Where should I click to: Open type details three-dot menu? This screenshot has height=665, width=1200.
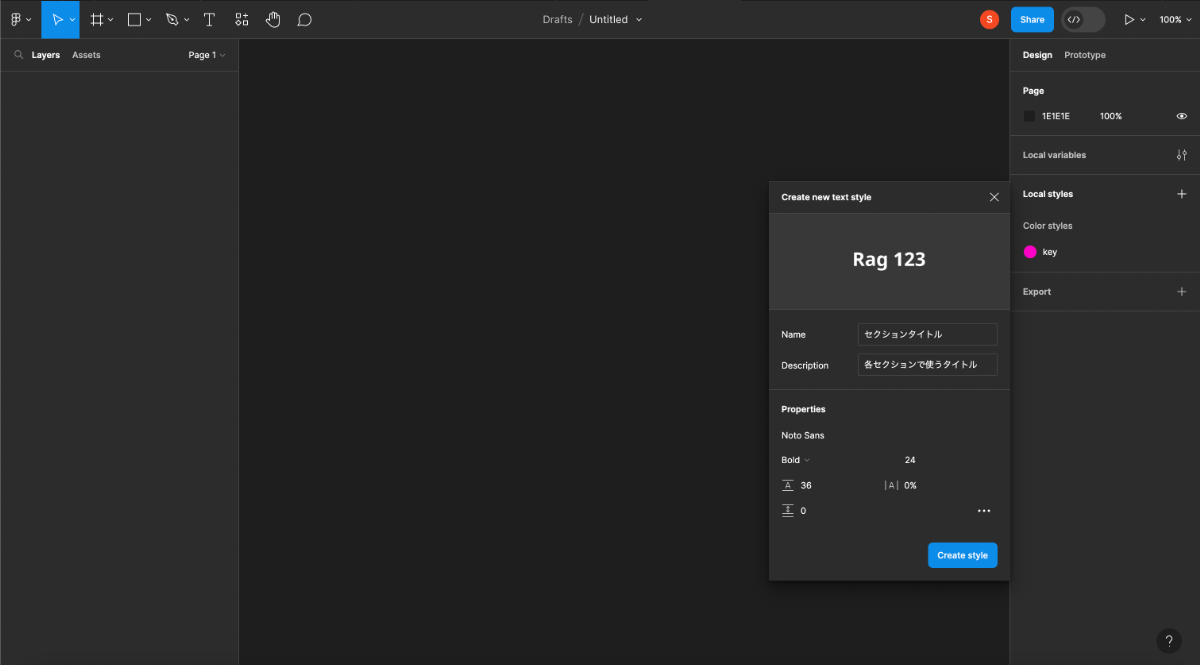(x=984, y=511)
